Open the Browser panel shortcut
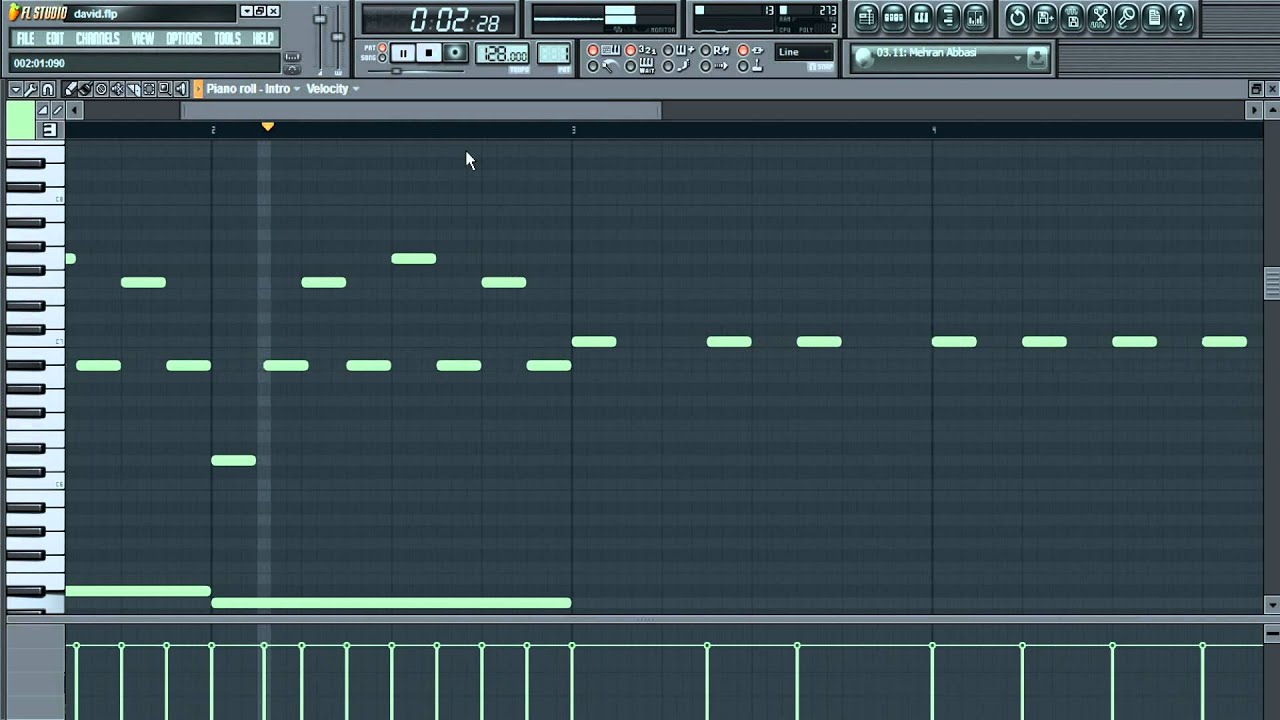The width and height of the screenshot is (1280, 720). pyautogui.click(x=948, y=16)
